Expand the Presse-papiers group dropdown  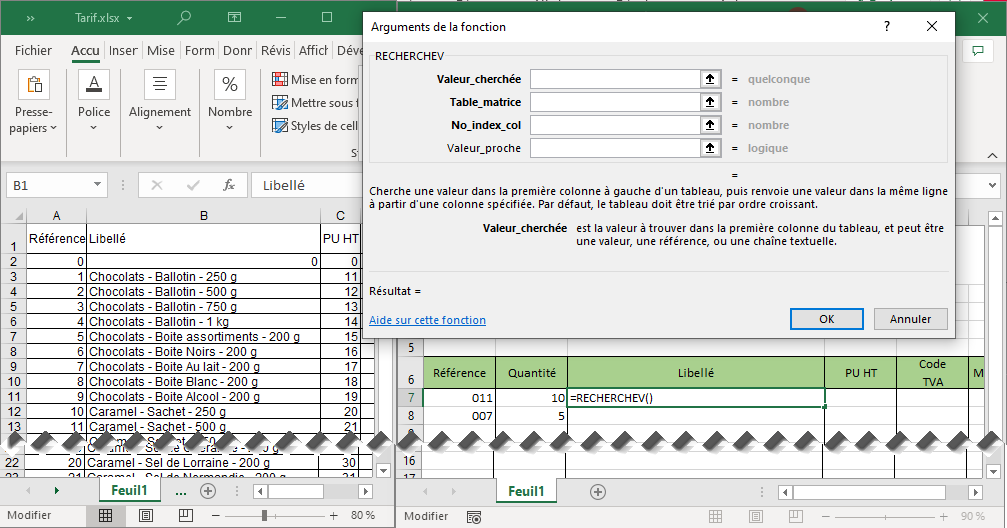tap(52, 128)
